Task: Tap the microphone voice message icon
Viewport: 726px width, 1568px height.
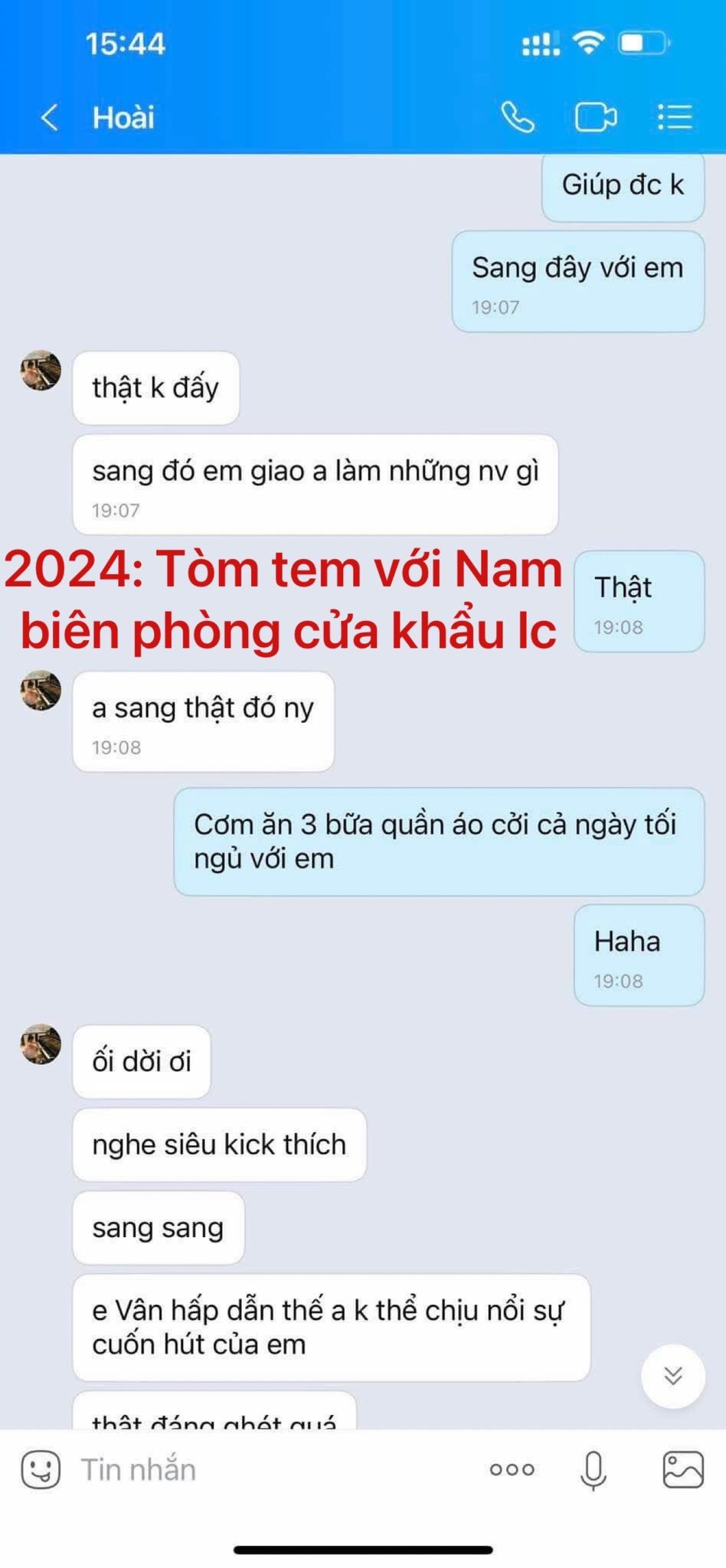Action: point(594,1470)
